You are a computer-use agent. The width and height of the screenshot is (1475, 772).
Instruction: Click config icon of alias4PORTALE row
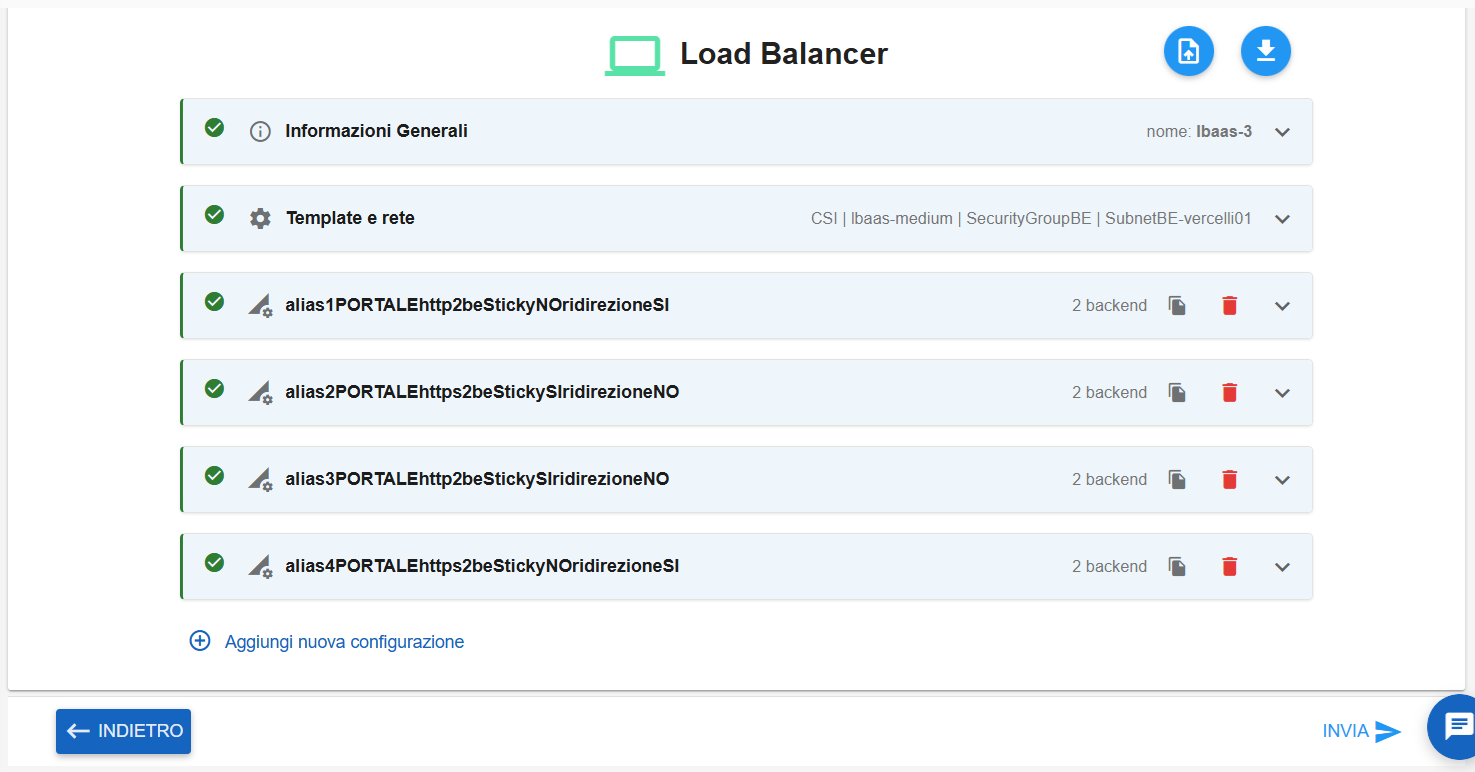click(260, 567)
